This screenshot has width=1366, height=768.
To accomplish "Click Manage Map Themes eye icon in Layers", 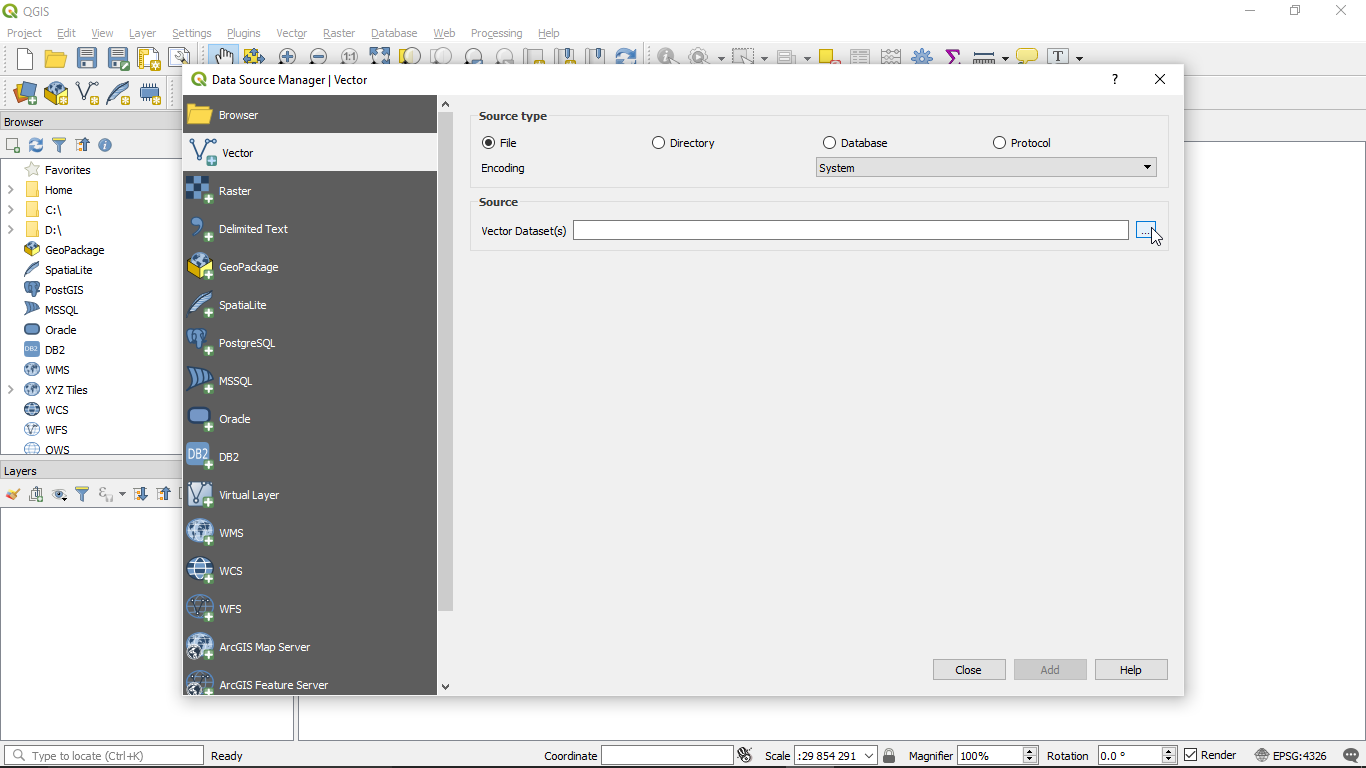I will pos(59,494).
